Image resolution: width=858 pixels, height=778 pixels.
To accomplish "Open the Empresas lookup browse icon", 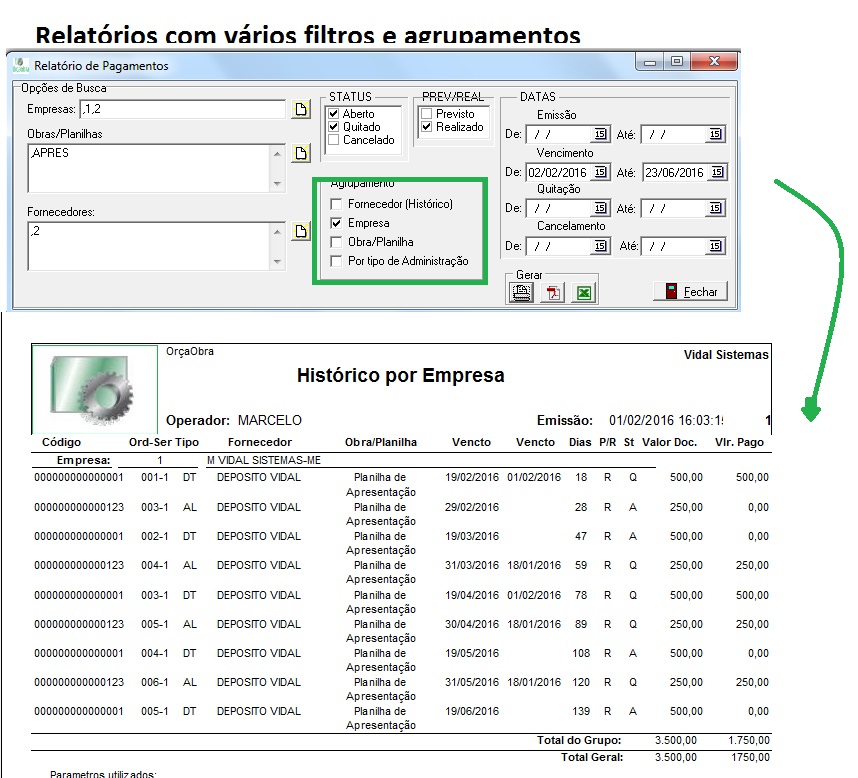I will (x=301, y=110).
